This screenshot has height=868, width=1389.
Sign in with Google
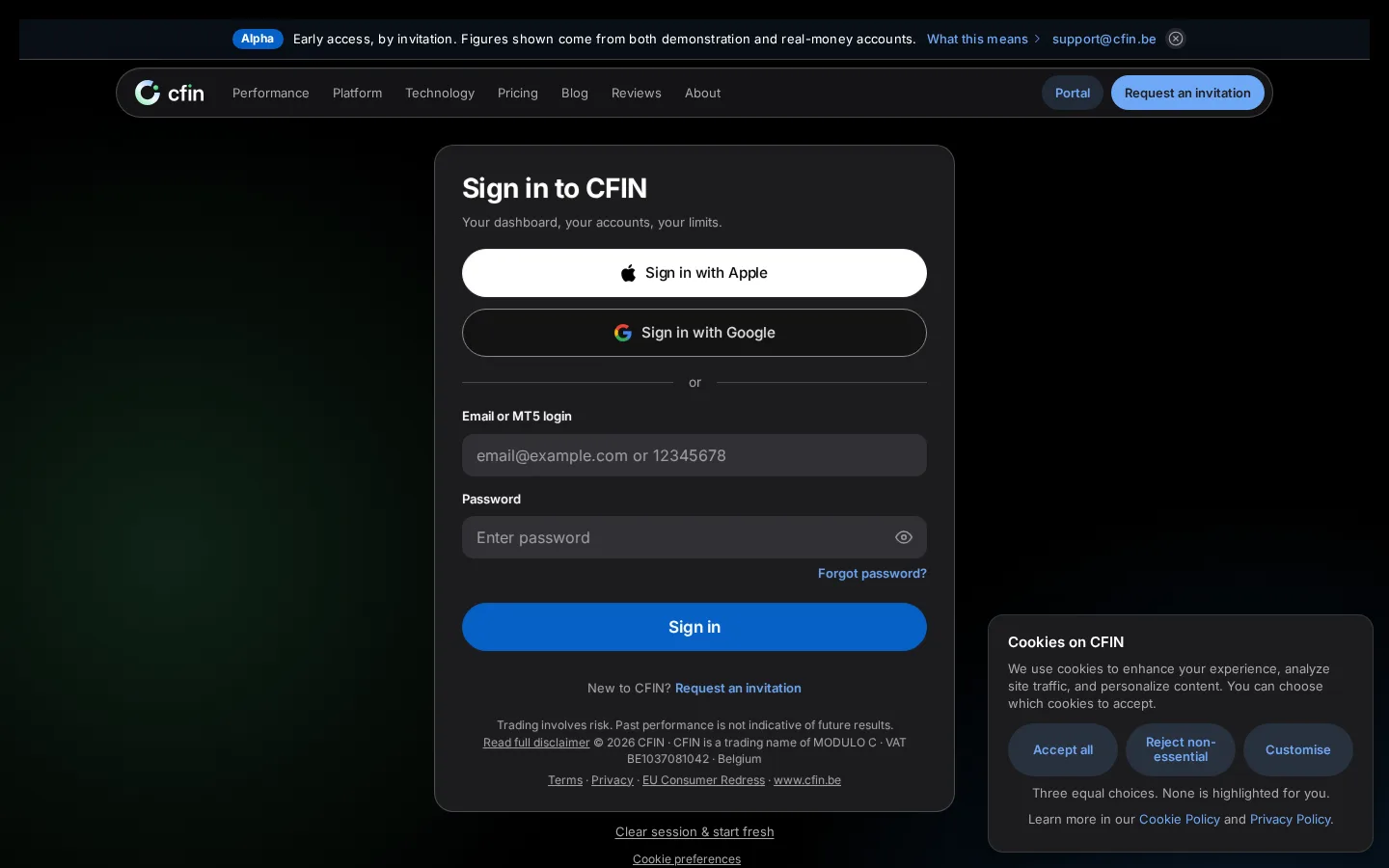(694, 333)
